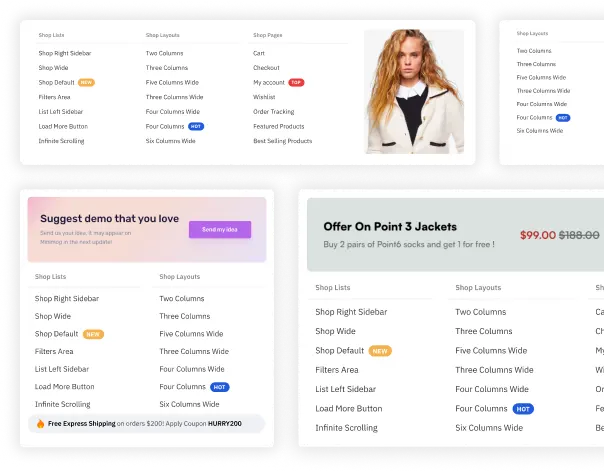This screenshot has width=604, height=471.
Task: Click HOT badge in bottom-left Four Columns row
Action: [220, 387]
